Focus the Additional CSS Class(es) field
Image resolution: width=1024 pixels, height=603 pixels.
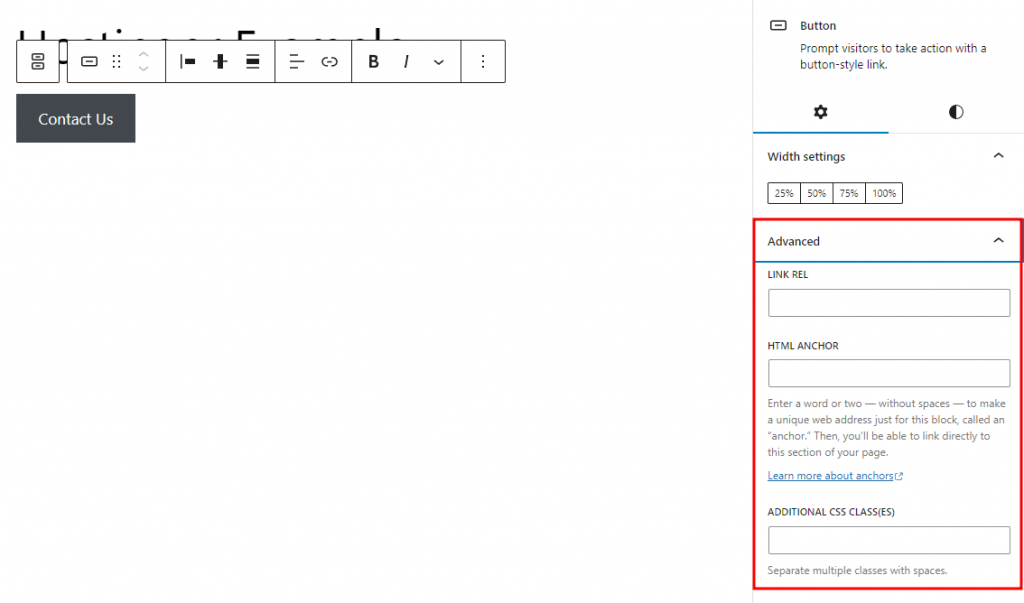(889, 540)
